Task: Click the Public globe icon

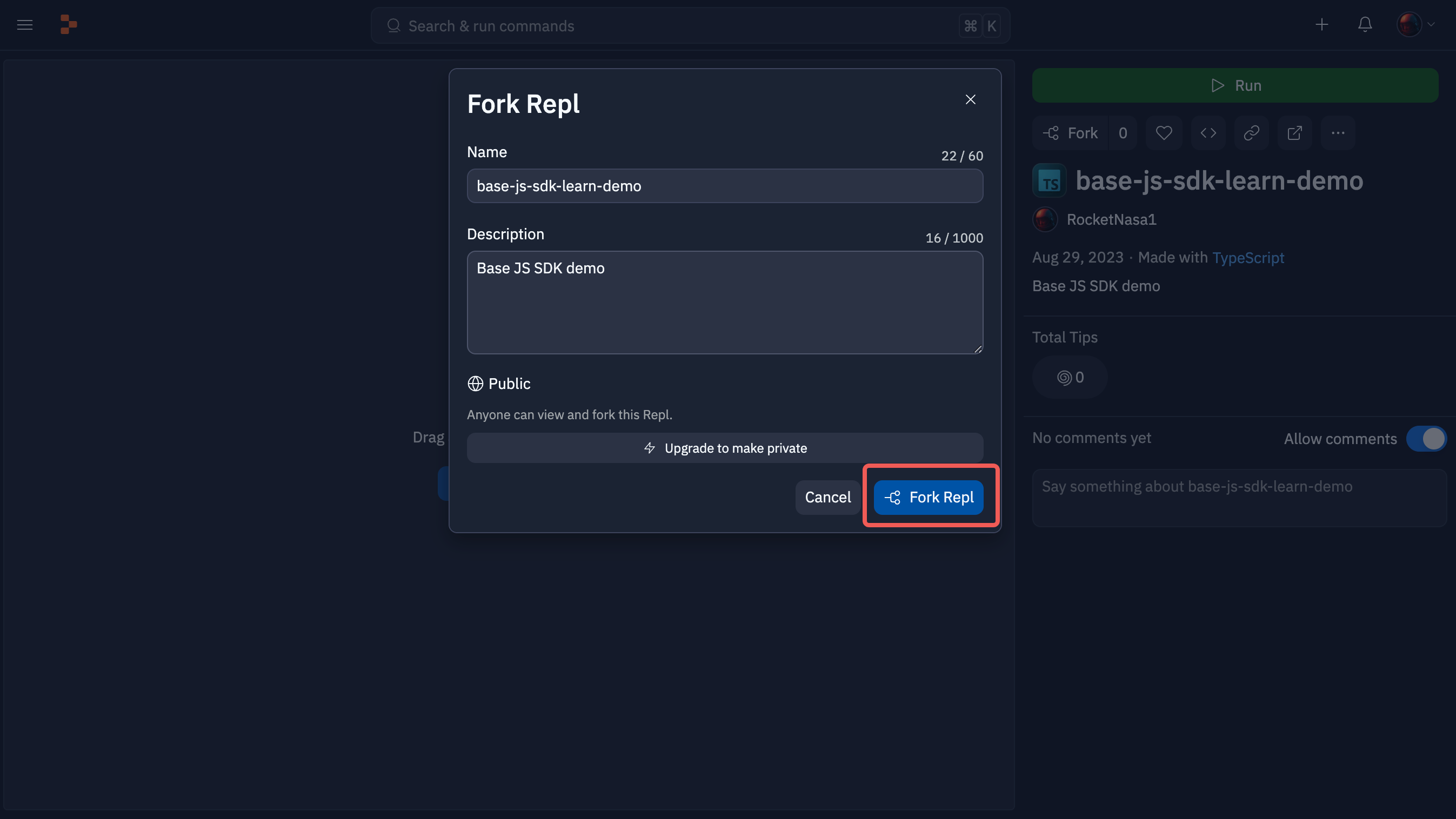Action: pos(476,384)
